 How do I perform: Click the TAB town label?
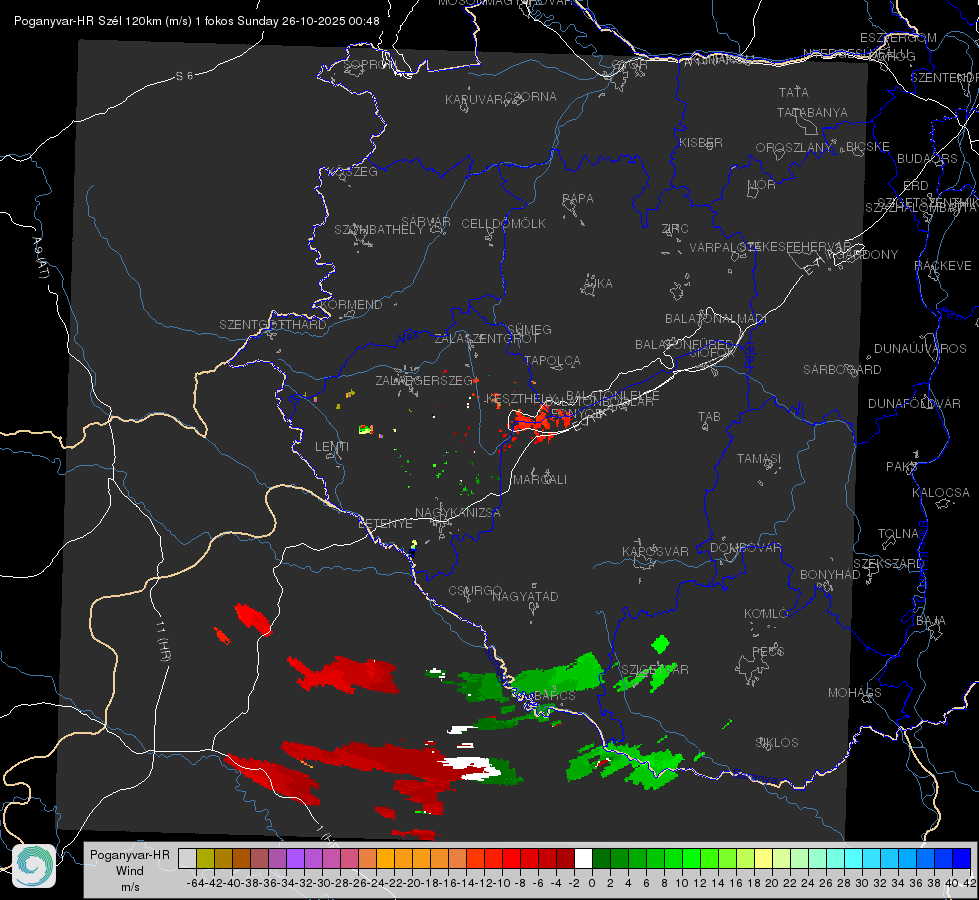709,416
